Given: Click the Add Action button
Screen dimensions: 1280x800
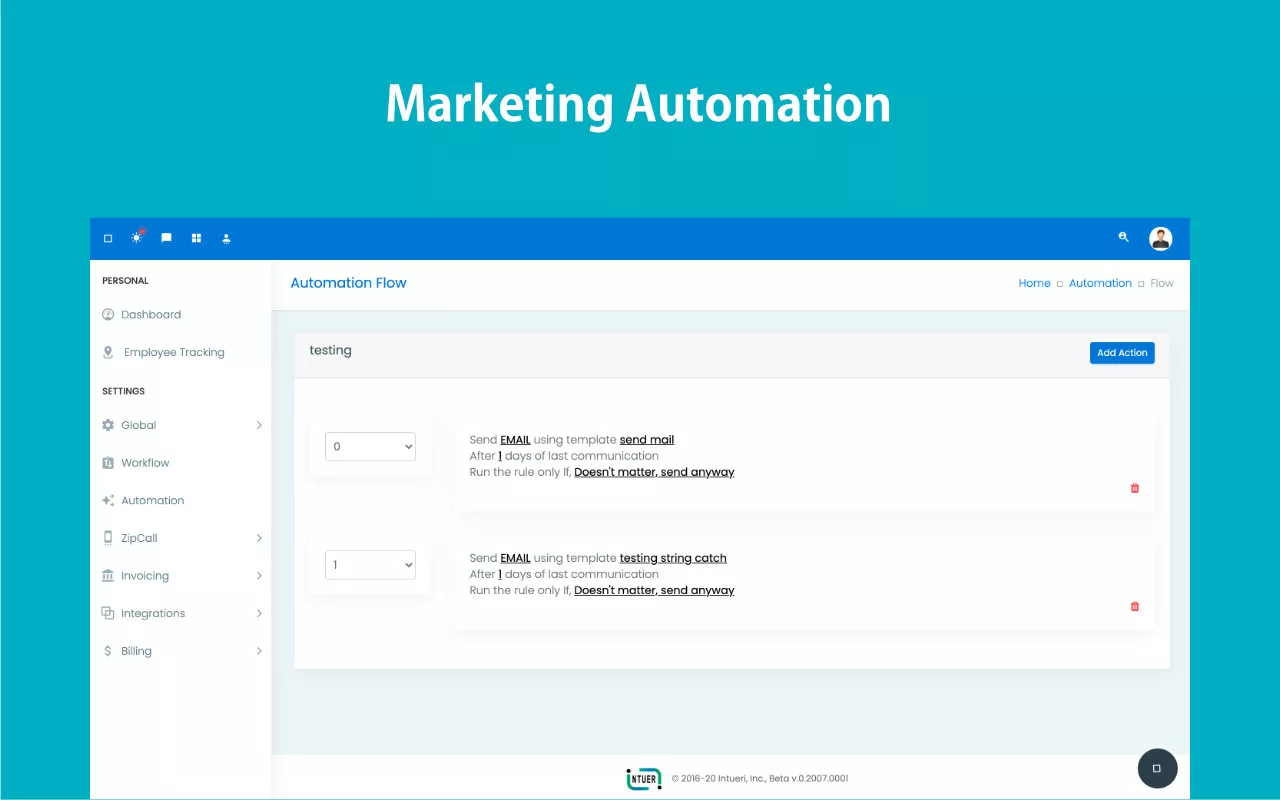Looking at the screenshot, I should coord(1121,353).
